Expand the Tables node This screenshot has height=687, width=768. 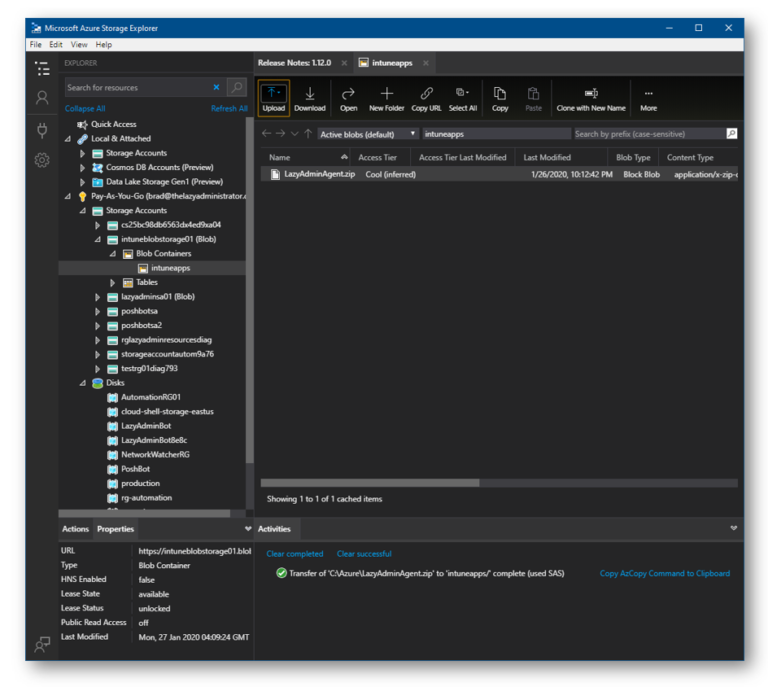[x=113, y=283]
